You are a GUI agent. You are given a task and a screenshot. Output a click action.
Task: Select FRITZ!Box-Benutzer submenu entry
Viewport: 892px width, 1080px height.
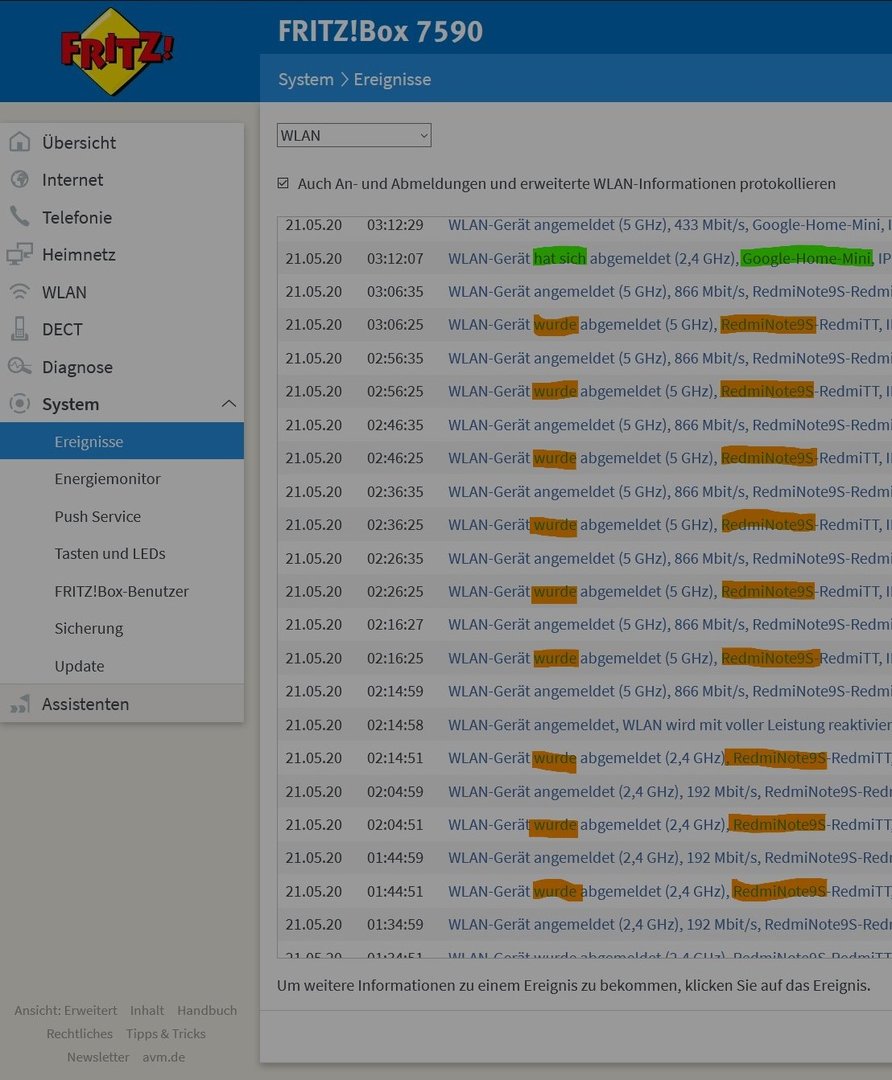click(122, 590)
